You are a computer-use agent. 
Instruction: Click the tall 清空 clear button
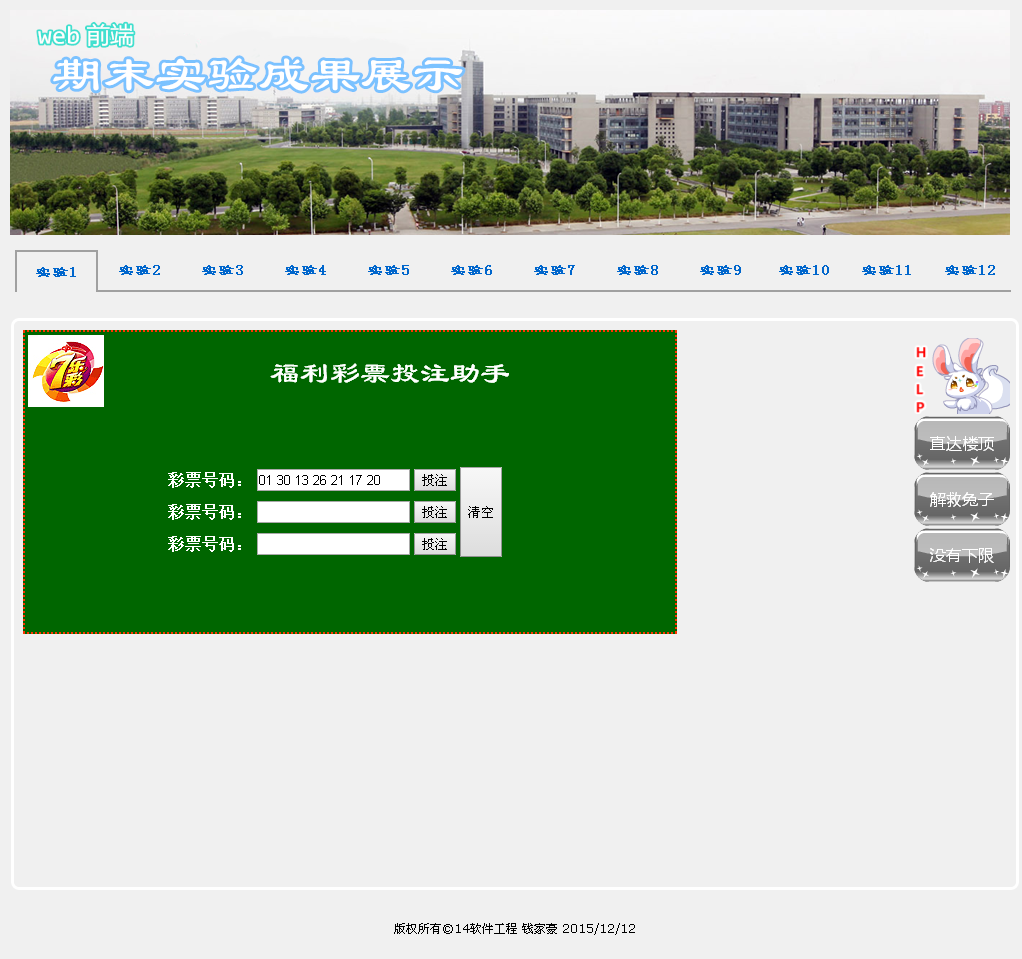pyautogui.click(x=481, y=512)
